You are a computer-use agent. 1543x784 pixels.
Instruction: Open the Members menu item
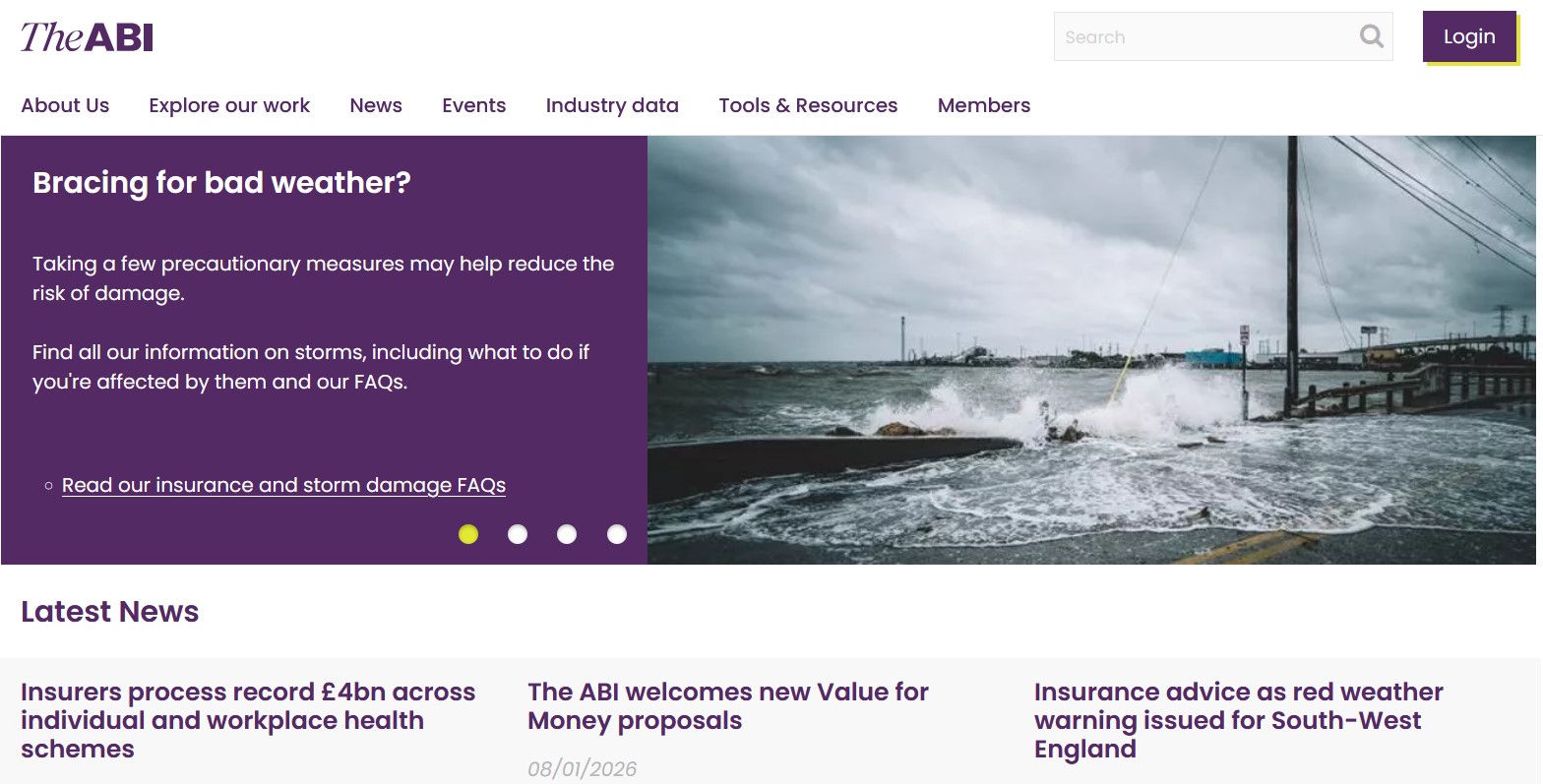point(983,105)
